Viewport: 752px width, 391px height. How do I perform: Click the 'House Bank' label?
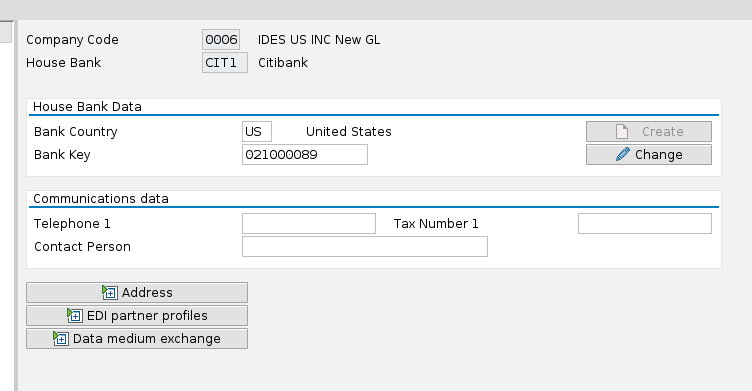(x=64, y=62)
